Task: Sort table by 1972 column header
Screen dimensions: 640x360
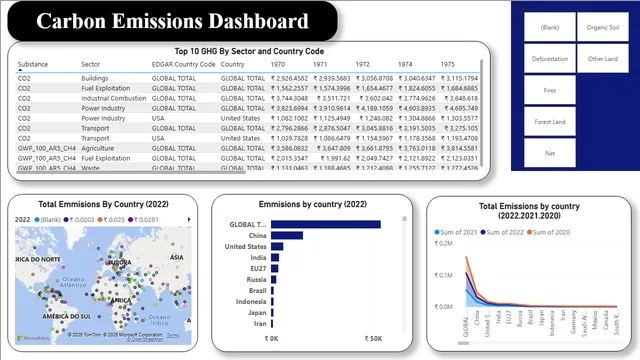Action: tap(362, 64)
